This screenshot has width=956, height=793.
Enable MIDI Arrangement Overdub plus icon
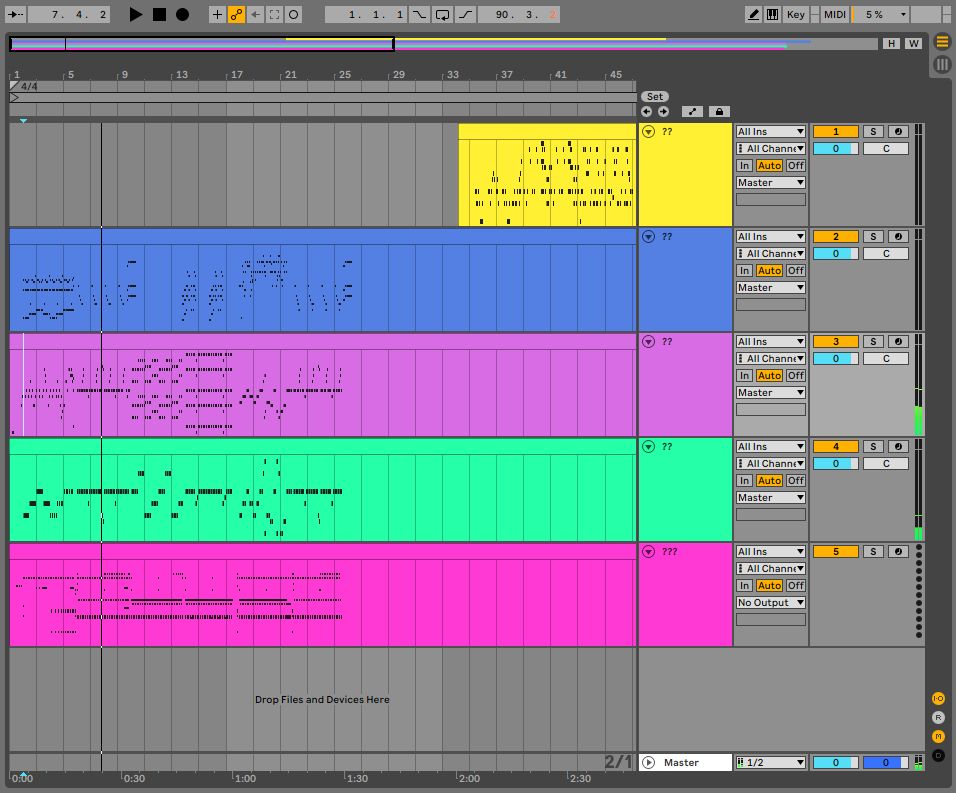(217, 15)
